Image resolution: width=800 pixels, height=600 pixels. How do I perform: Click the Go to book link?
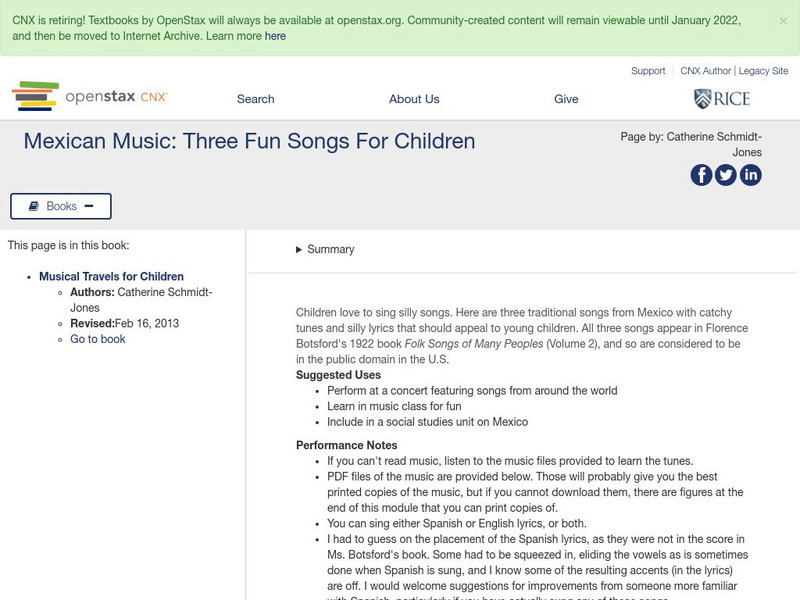[98, 339]
